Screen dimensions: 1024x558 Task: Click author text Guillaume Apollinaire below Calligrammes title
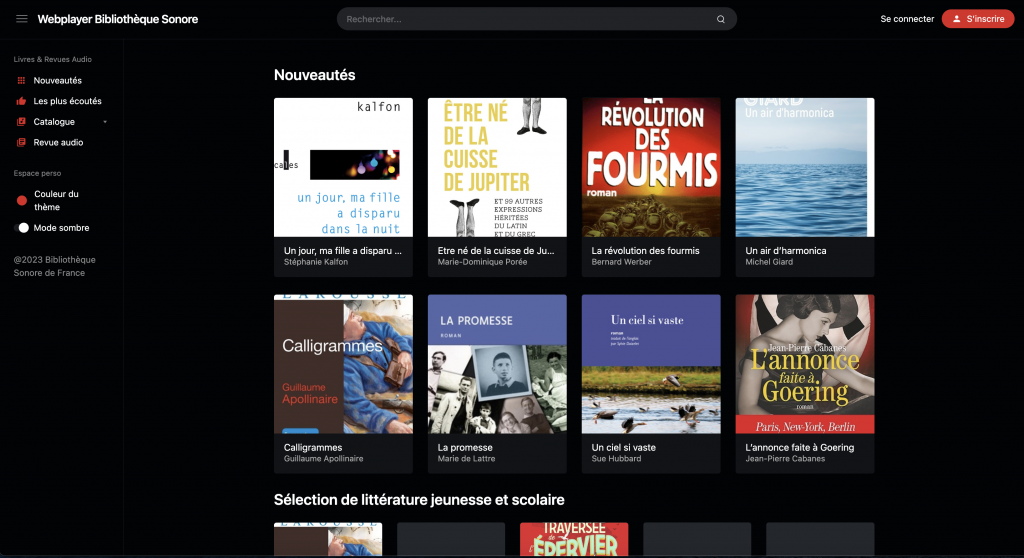pos(323,459)
